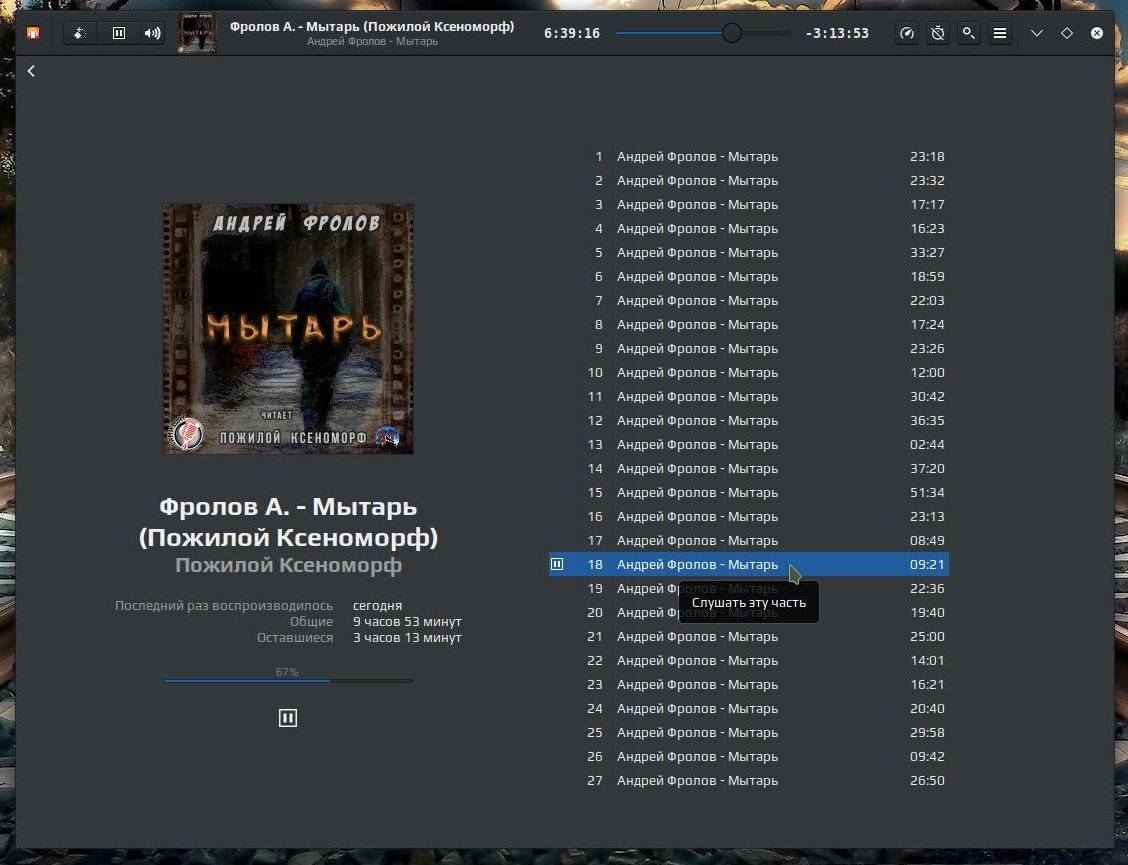Viewport: 1128px width, 865px height.
Task: Select highlighted chapter 18 lasting 09:21
Action: point(748,564)
